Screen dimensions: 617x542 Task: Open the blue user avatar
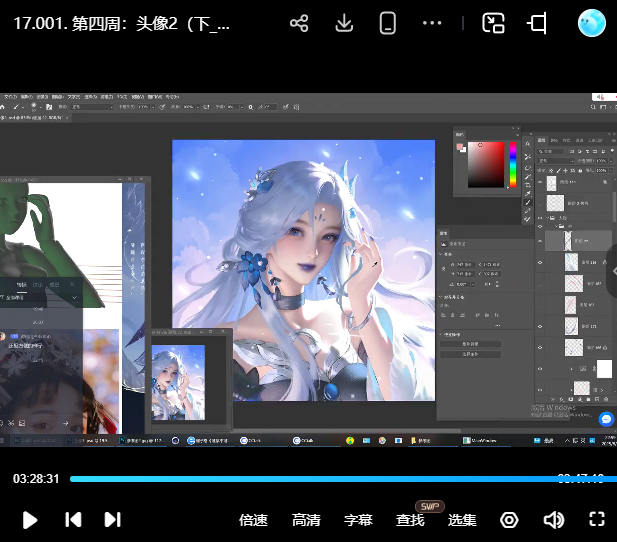tap(592, 24)
